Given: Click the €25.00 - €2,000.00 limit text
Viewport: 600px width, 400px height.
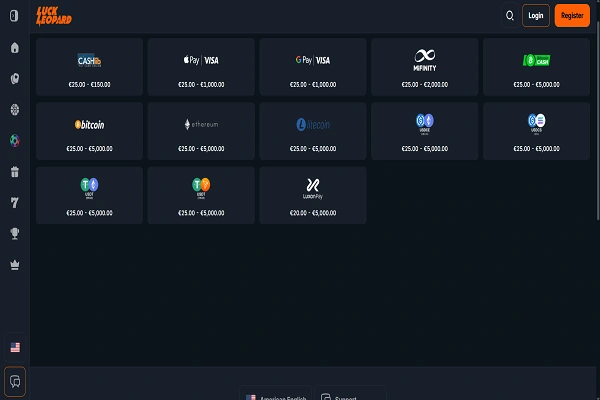Looking at the screenshot, I should pos(425,85).
